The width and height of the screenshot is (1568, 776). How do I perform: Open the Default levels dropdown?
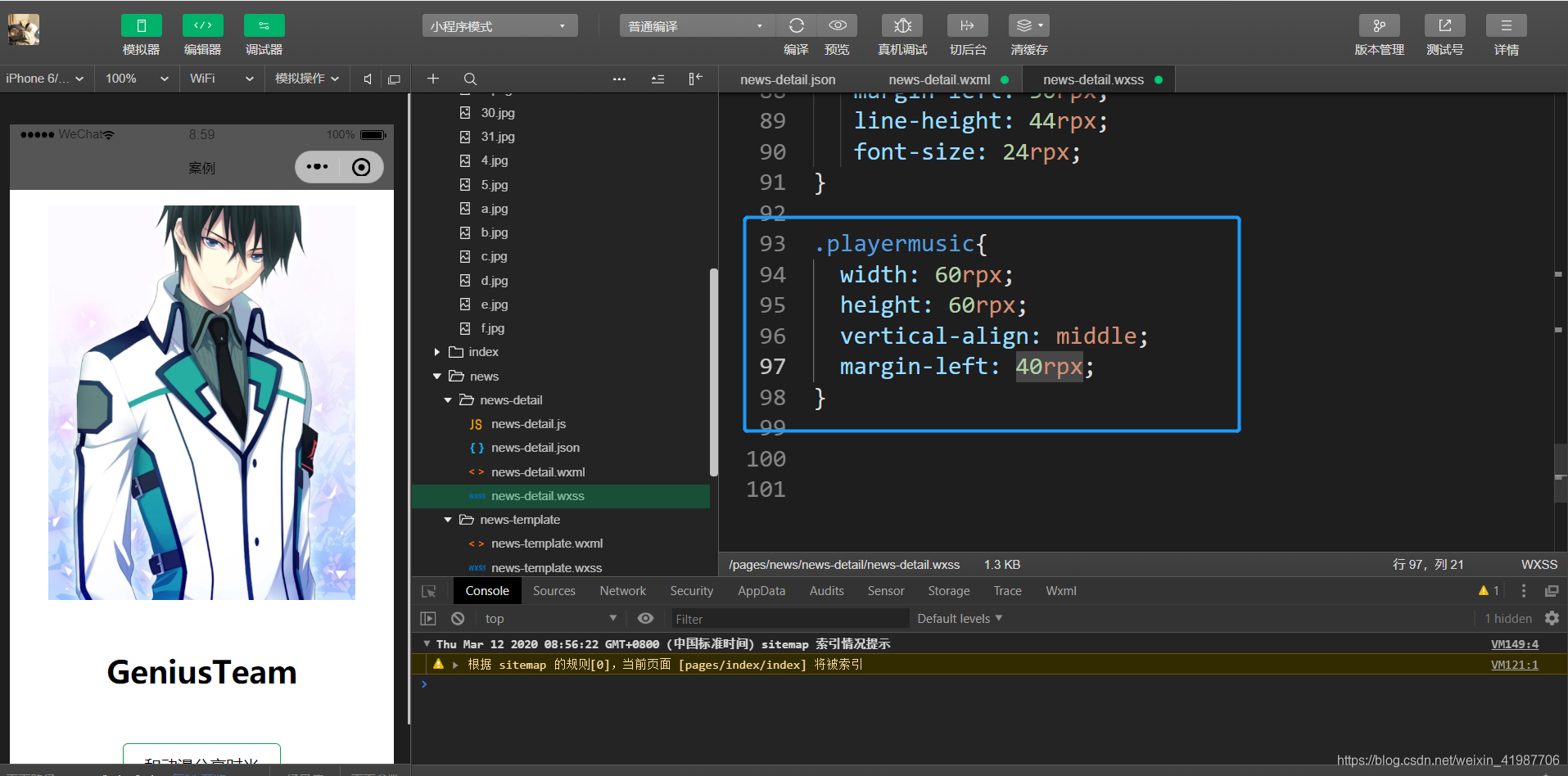click(x=960, y=619)
